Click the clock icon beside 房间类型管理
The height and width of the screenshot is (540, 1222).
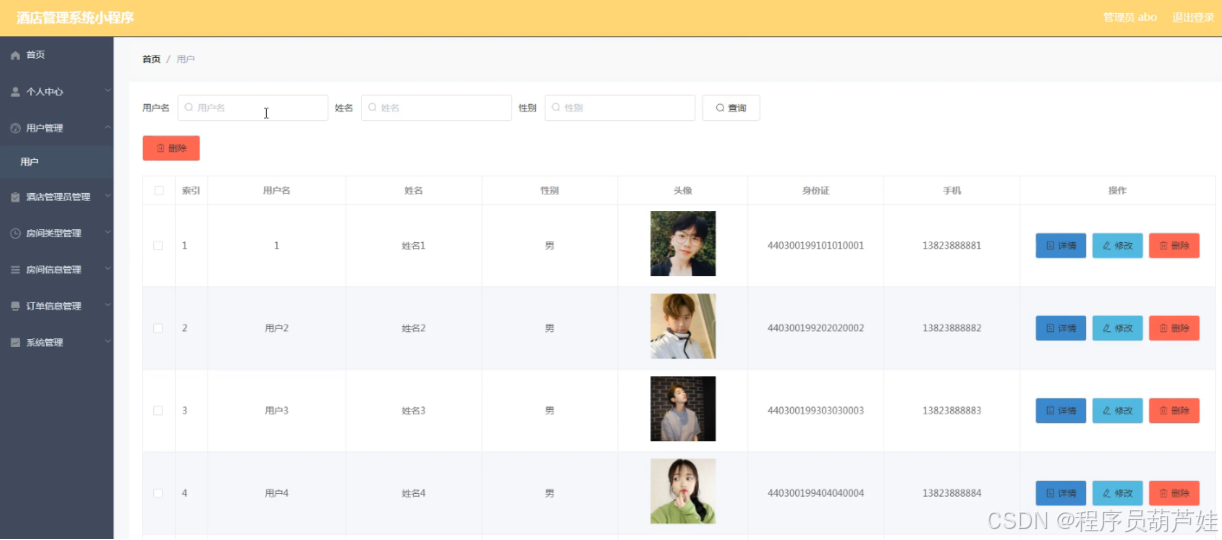point(15,233)
